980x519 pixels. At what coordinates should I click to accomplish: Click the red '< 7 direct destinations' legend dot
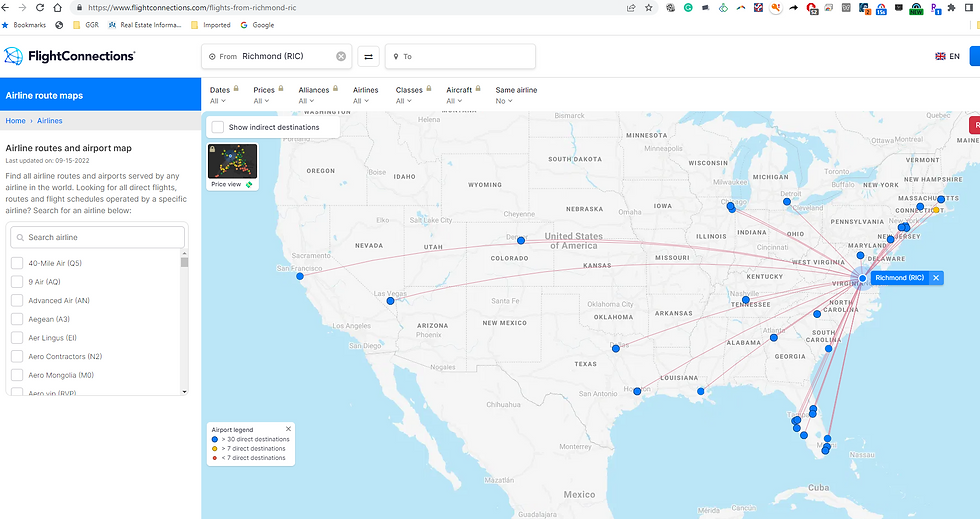pyautogui.click(x=215, y=458)
